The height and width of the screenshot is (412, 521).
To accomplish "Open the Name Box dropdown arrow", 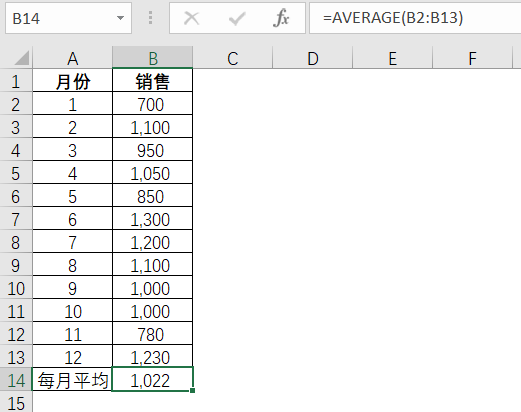I will tap(120, 18).
